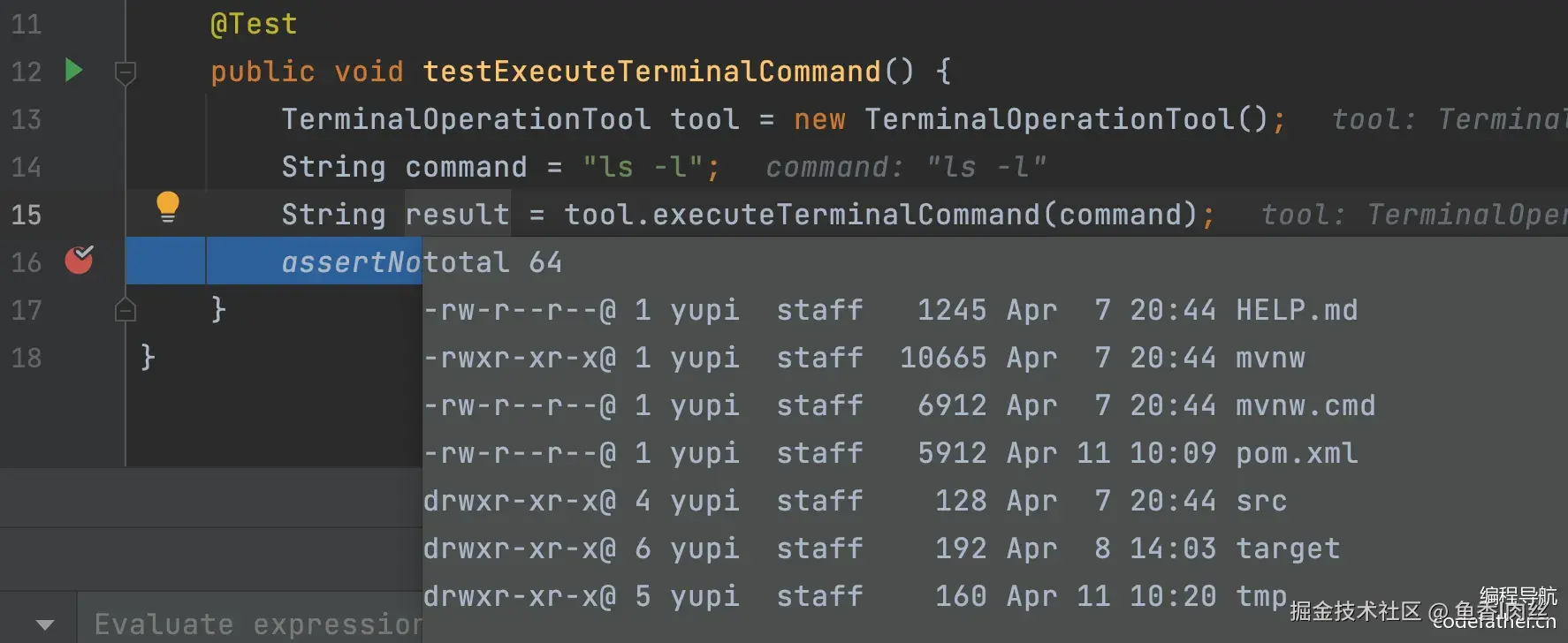Click line number 13 in the gutter
Viewport: 1568px width, 643px height.
pyautogui.click(x=27, y=119)
